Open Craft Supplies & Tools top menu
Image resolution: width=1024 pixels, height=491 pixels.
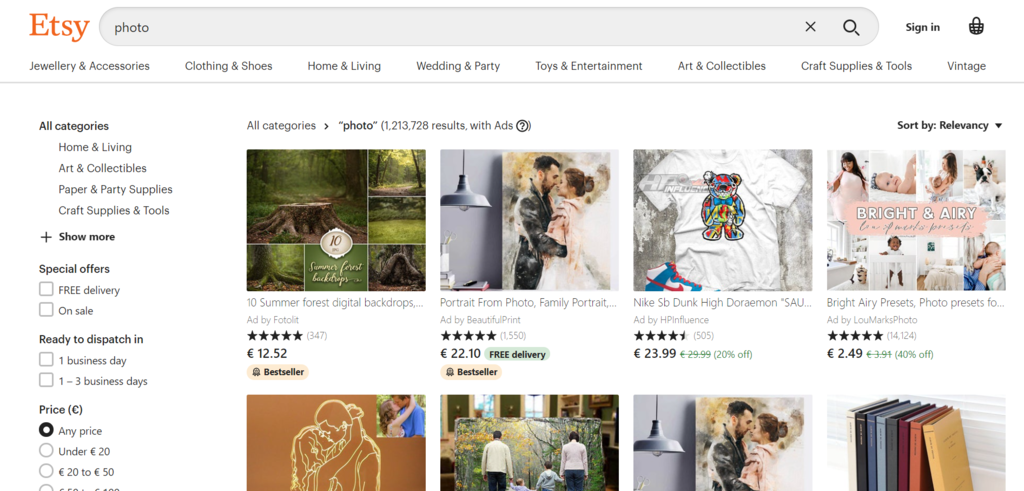857,66
